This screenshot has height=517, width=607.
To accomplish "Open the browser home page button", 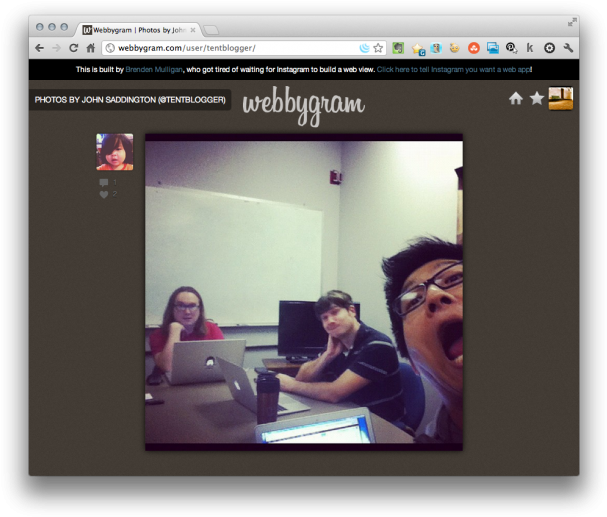I will pos(91,48).
